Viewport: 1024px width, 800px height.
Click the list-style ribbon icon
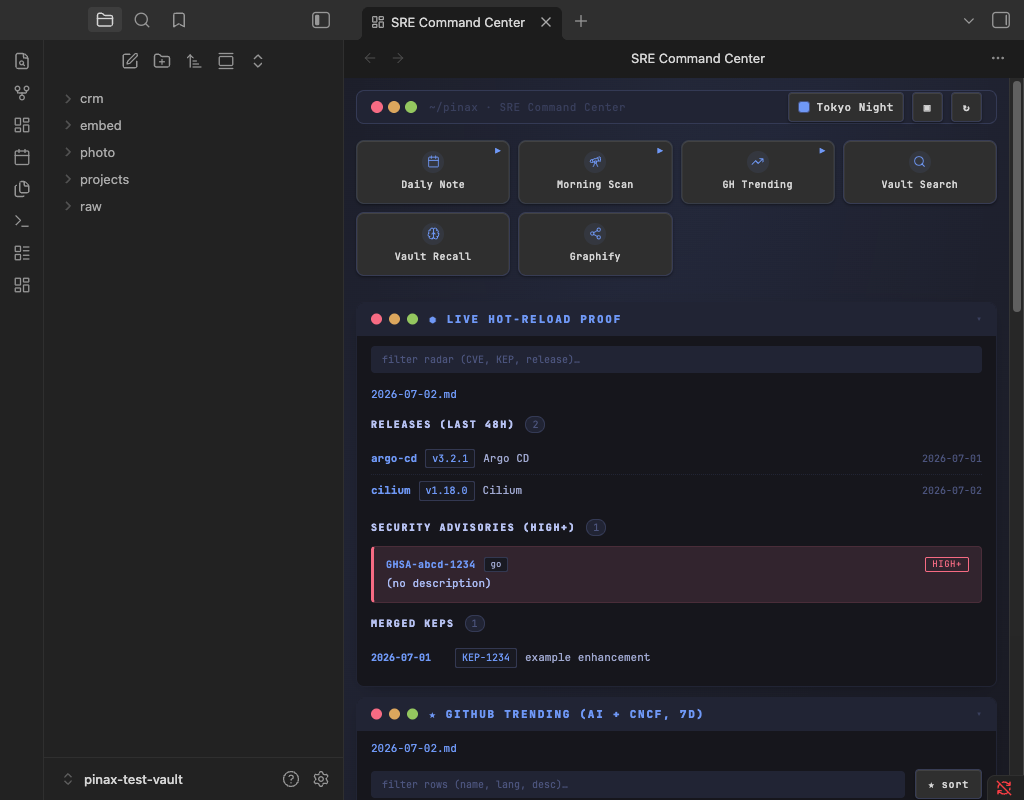[22, 253]
